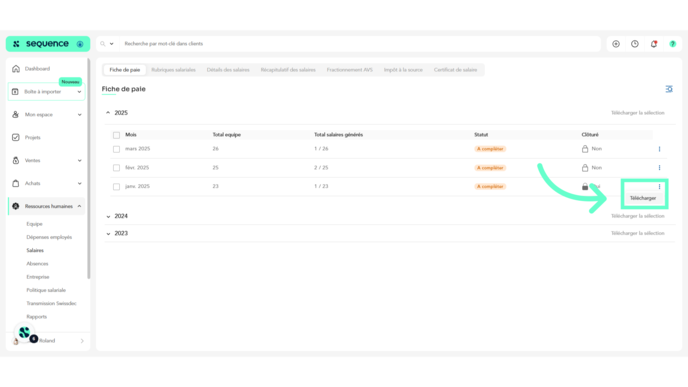Screen dimensions: 688x387
Task: Choose Télécharger in the row menu
Action: 643,198
